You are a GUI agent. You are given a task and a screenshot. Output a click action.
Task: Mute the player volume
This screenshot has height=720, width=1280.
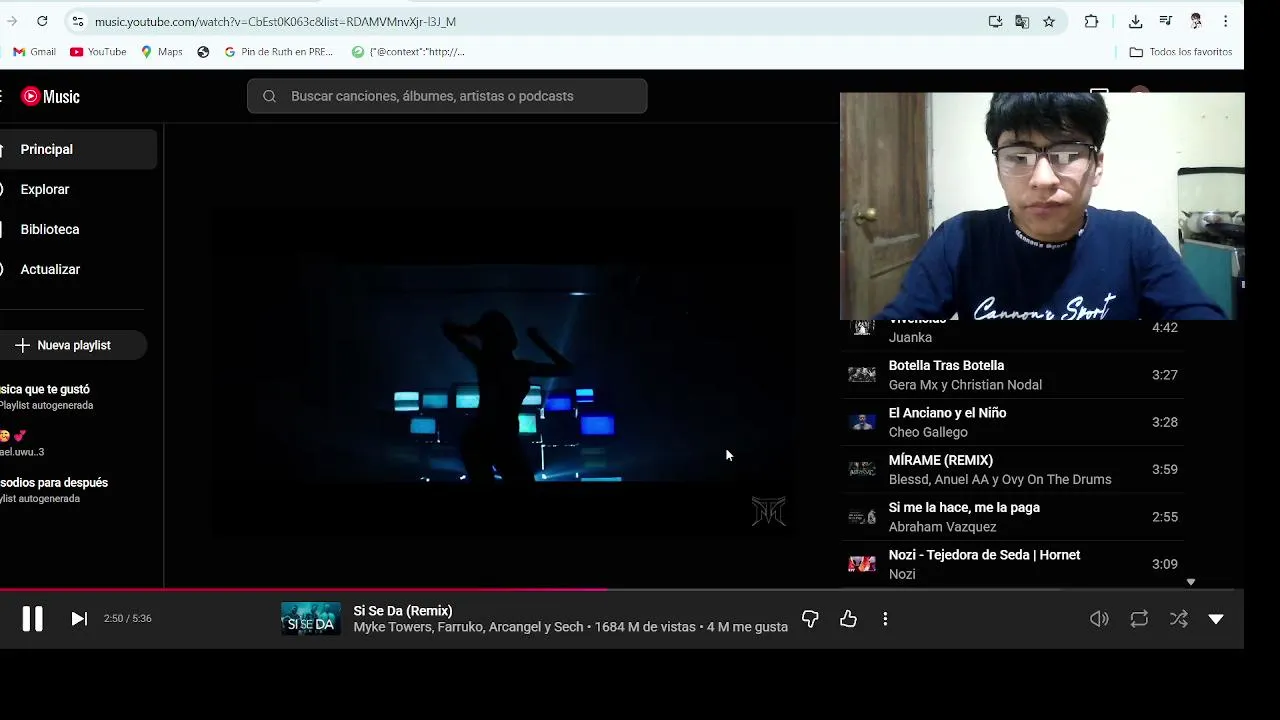(x=1099, y=619)
